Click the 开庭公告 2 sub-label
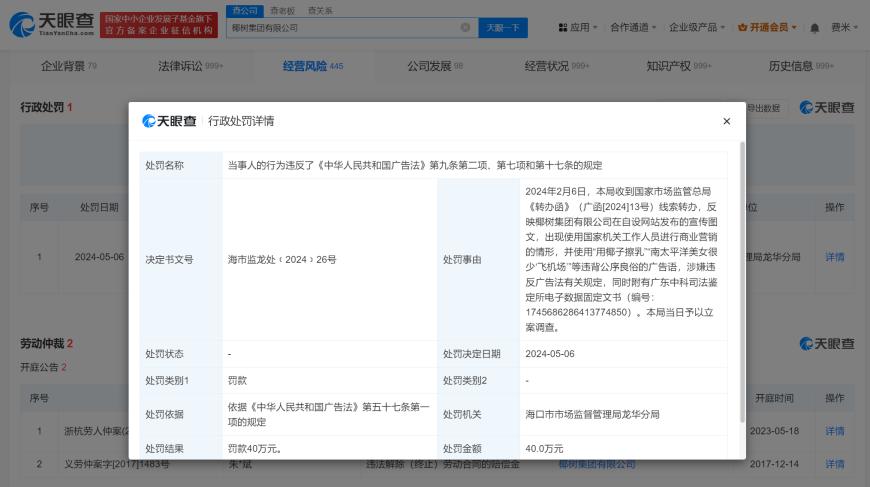 coord(43,367)
